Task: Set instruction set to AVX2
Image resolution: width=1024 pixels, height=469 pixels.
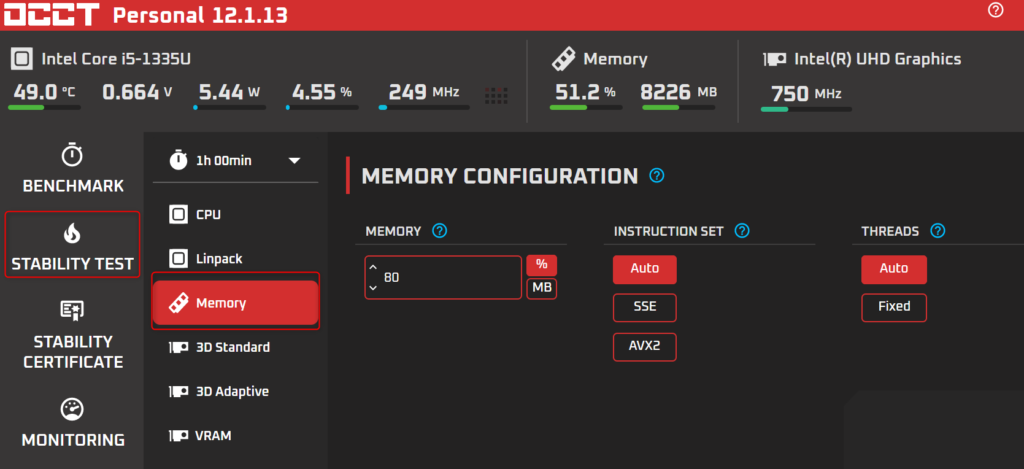Action: tap(645, 347)
